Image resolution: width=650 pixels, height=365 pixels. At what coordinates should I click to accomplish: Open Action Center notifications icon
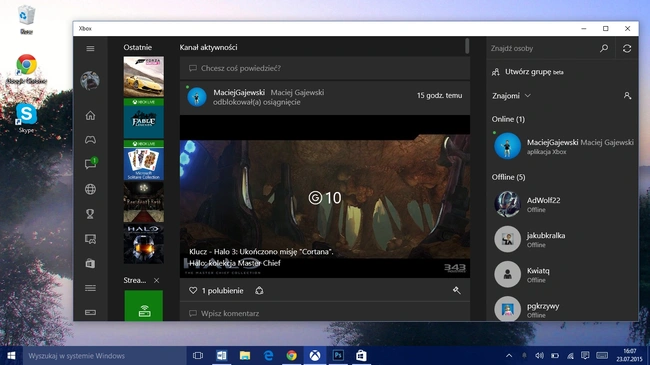(x=585, y=355)
